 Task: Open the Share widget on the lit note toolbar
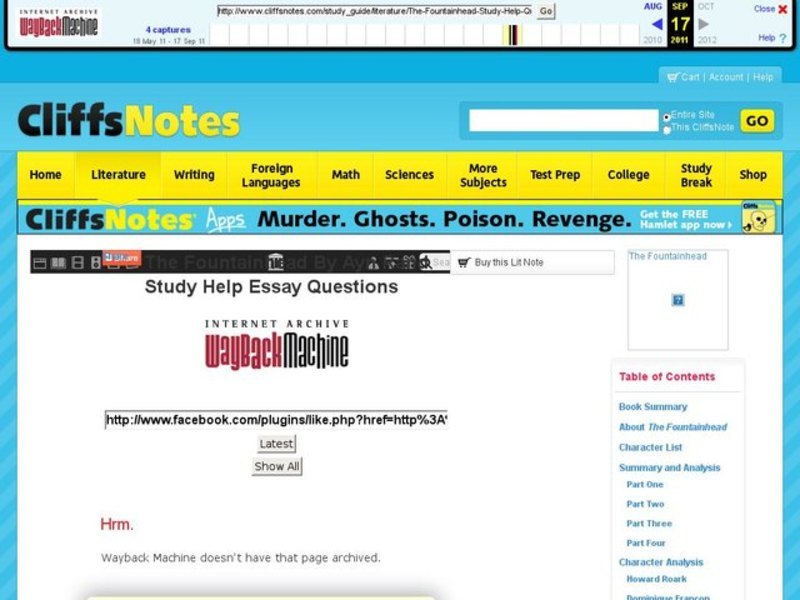(x=120, y=259)
